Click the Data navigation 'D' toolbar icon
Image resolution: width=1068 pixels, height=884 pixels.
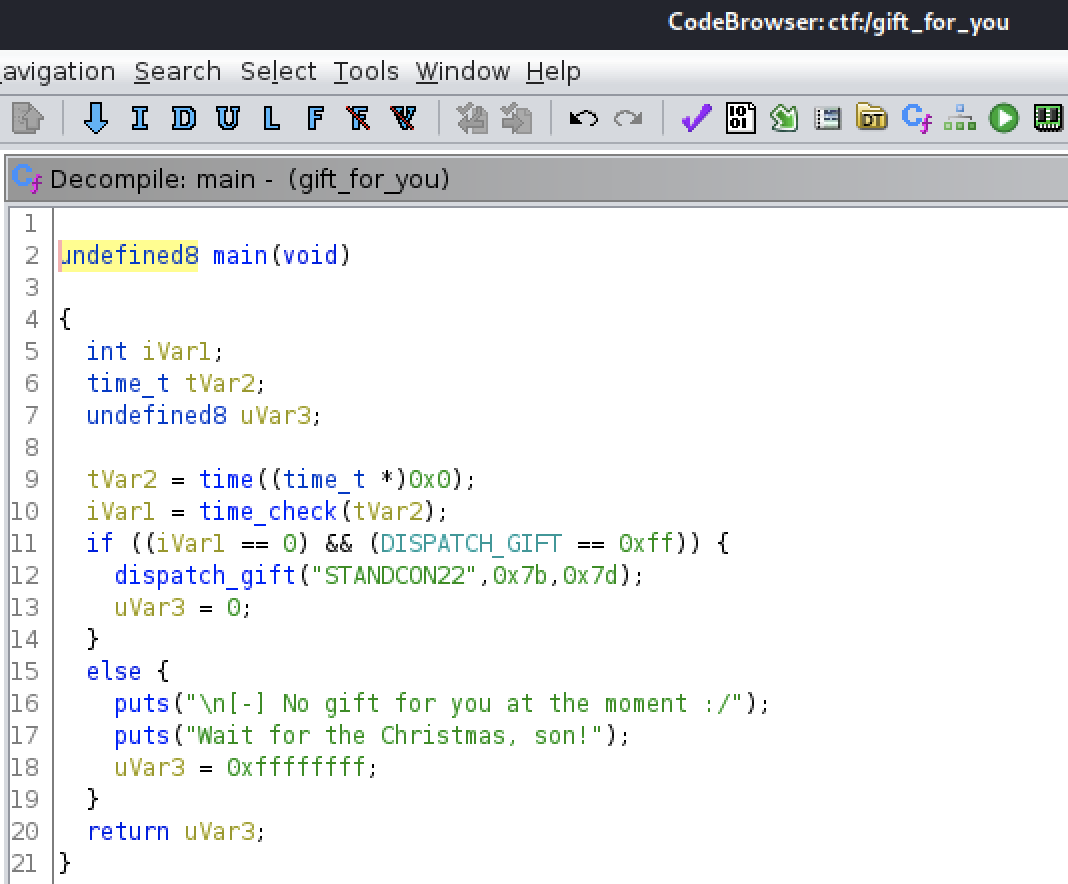point(183,119)
